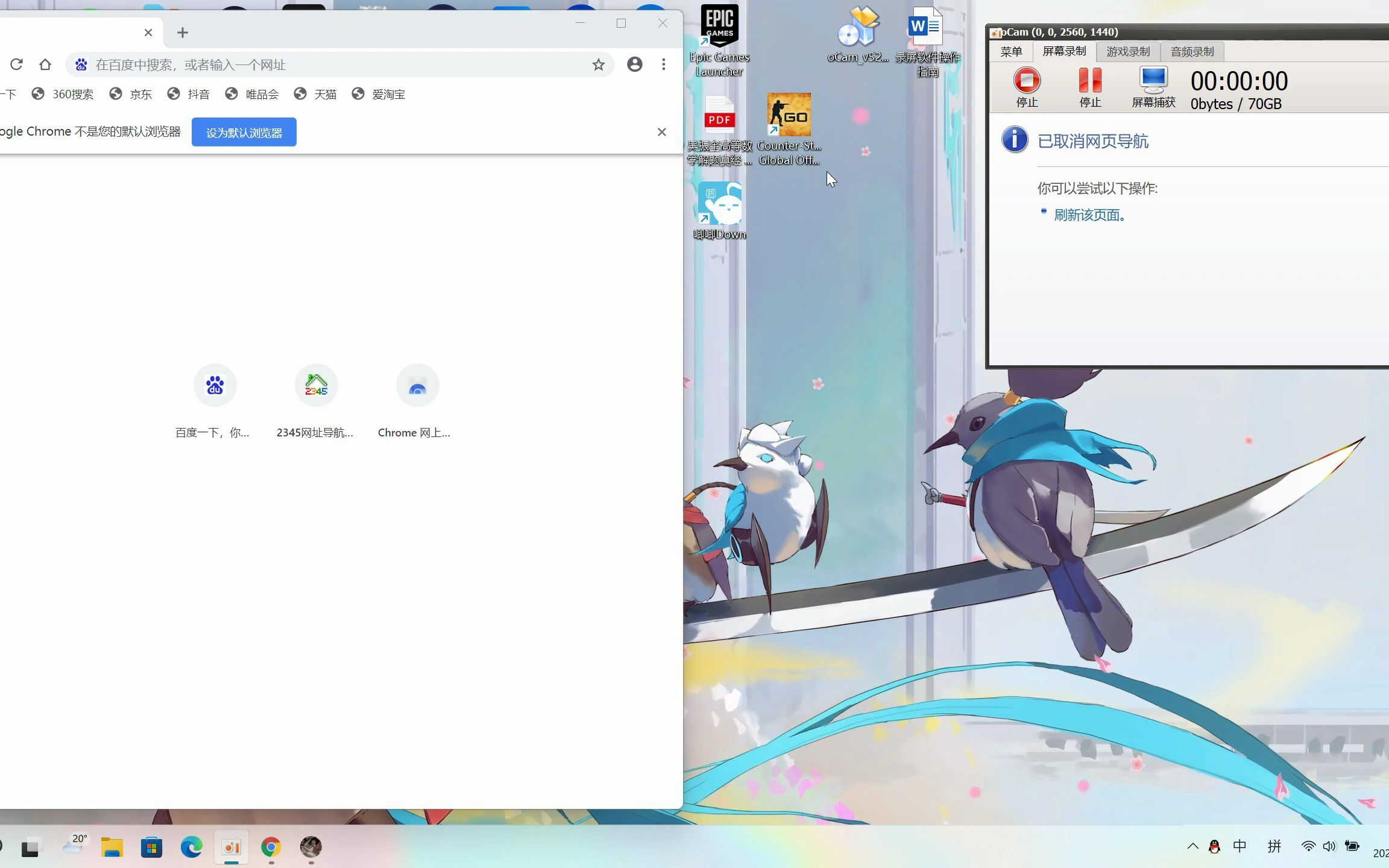This screenshot has width=1389, height=868.
Task: Open File Explorer from the taskbar
Action: [112, 848]
